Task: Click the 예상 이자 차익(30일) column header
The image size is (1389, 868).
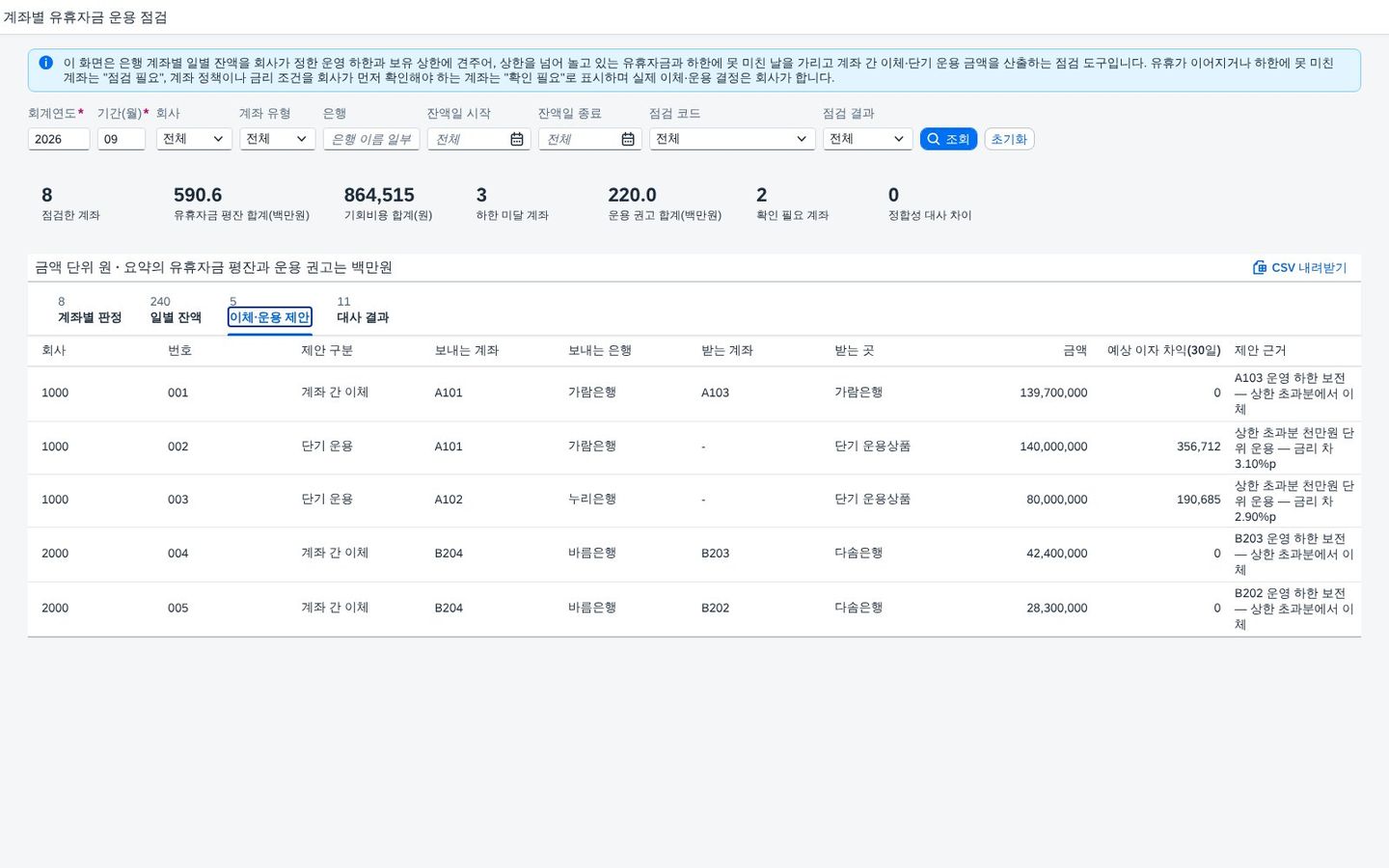Action: click(1163, 350)
